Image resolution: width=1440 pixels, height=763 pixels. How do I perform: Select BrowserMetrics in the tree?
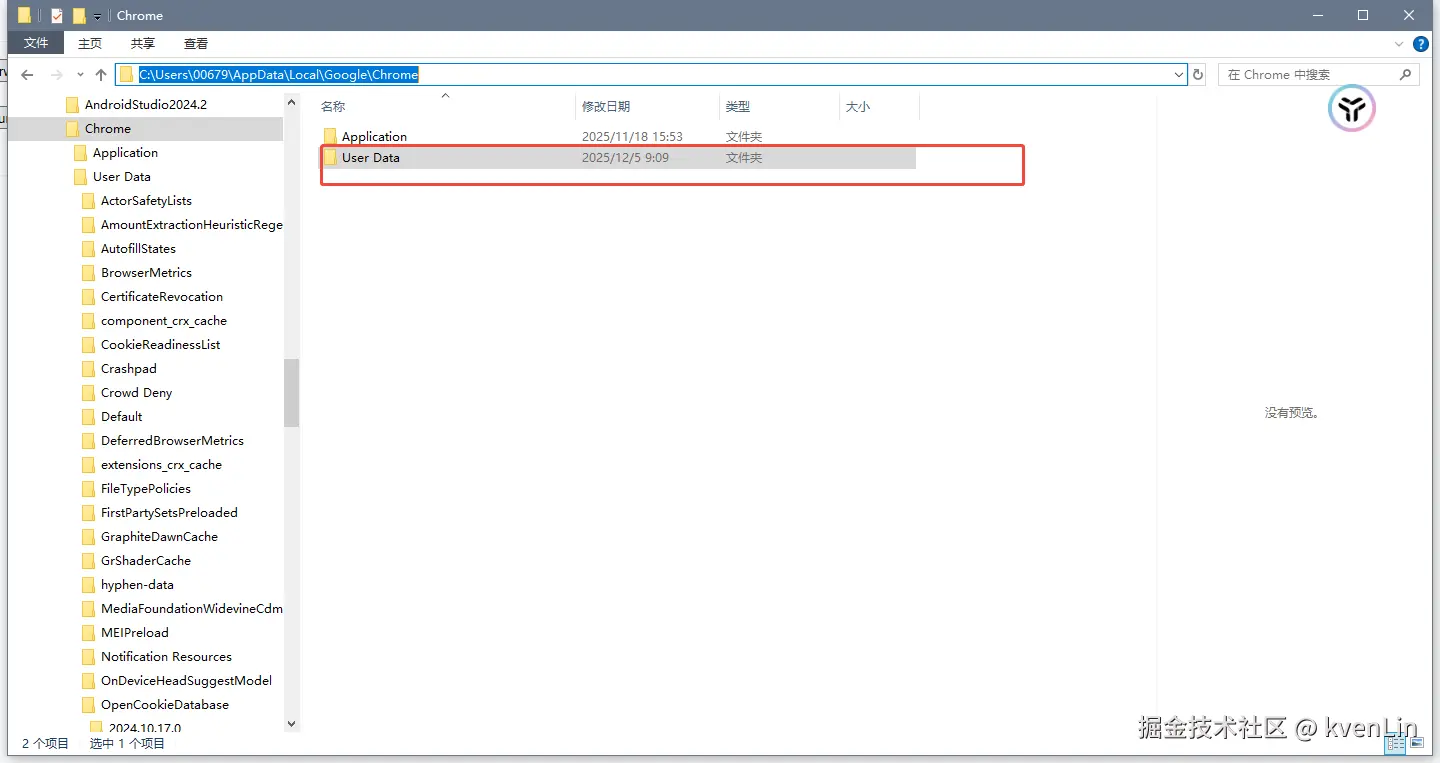(x=146, y=272)
